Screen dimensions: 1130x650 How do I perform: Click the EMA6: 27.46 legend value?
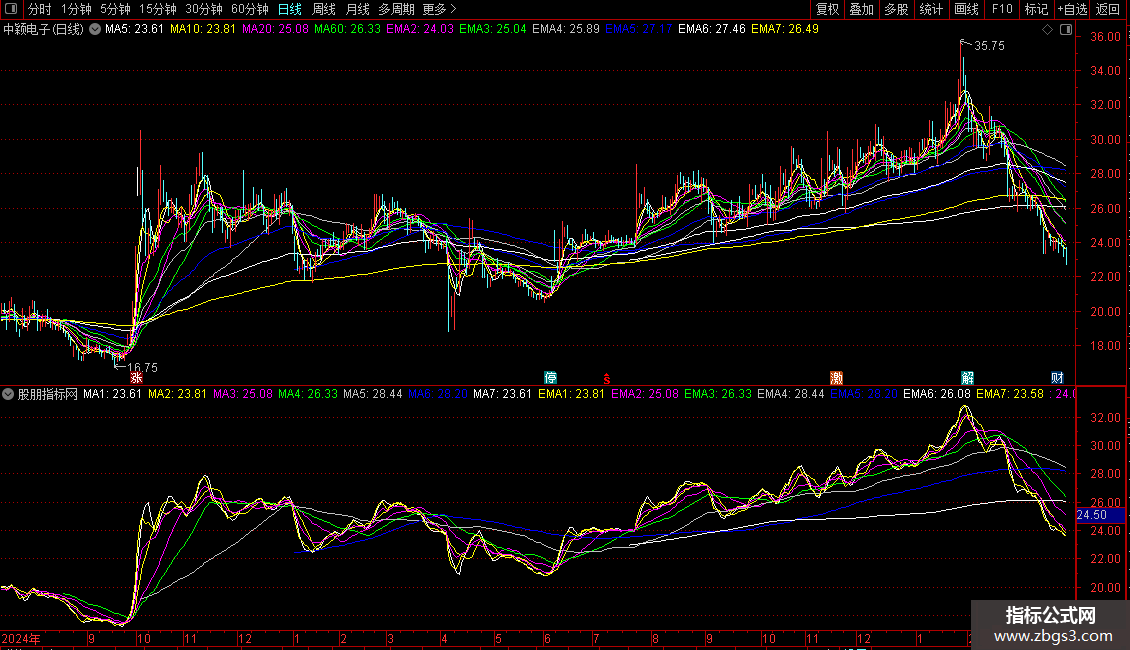[x=712, y=30]
